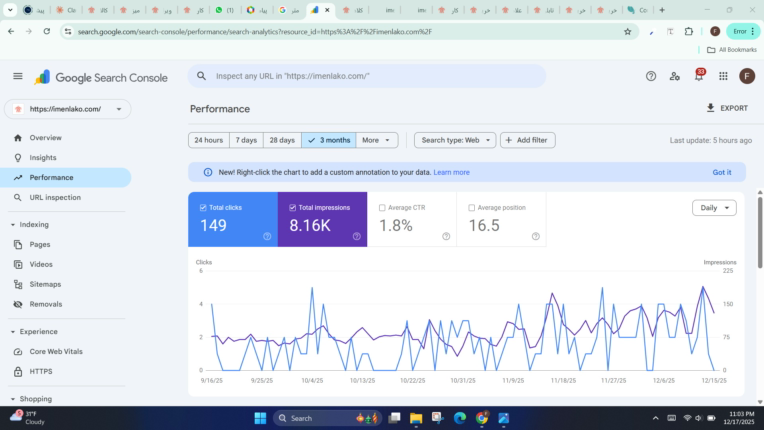The width and height of the screenshot is (764, 430).
Task: Open File Explorer from the taskbar
Action: click(416, 418)
